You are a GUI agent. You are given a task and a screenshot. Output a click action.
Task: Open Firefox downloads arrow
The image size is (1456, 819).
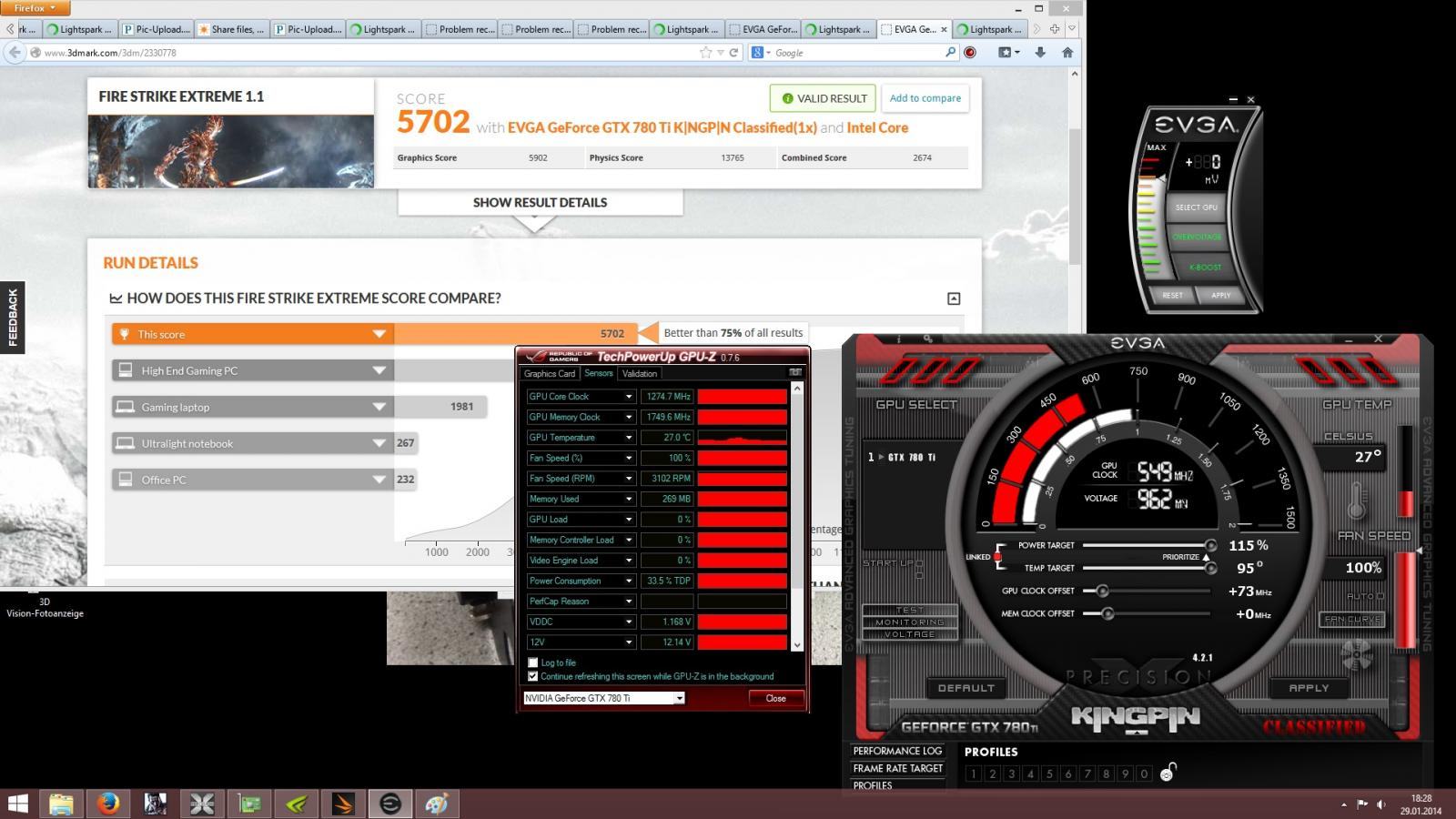[1040, 53]
